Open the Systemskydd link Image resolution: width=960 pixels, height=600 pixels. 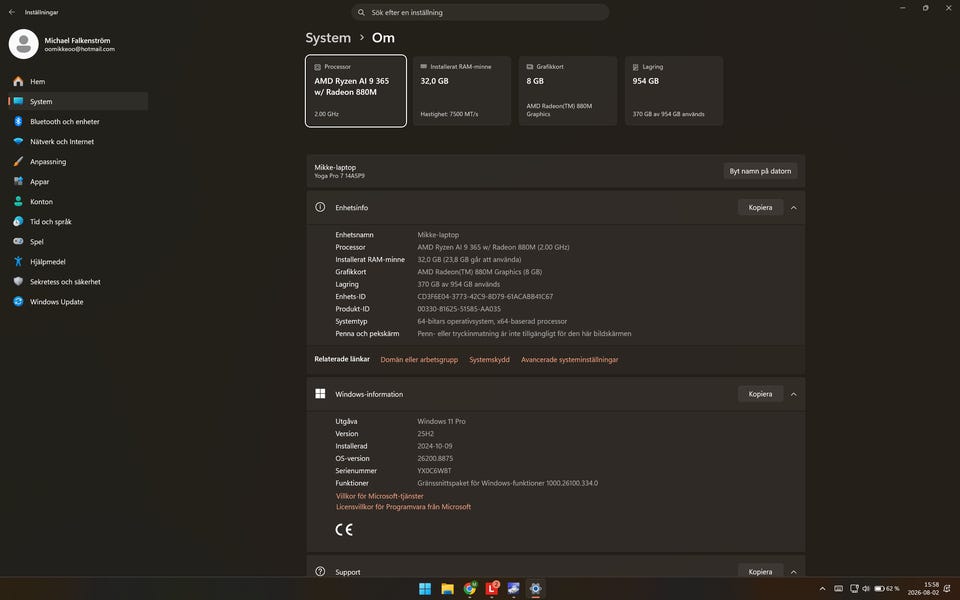[489, 360]
